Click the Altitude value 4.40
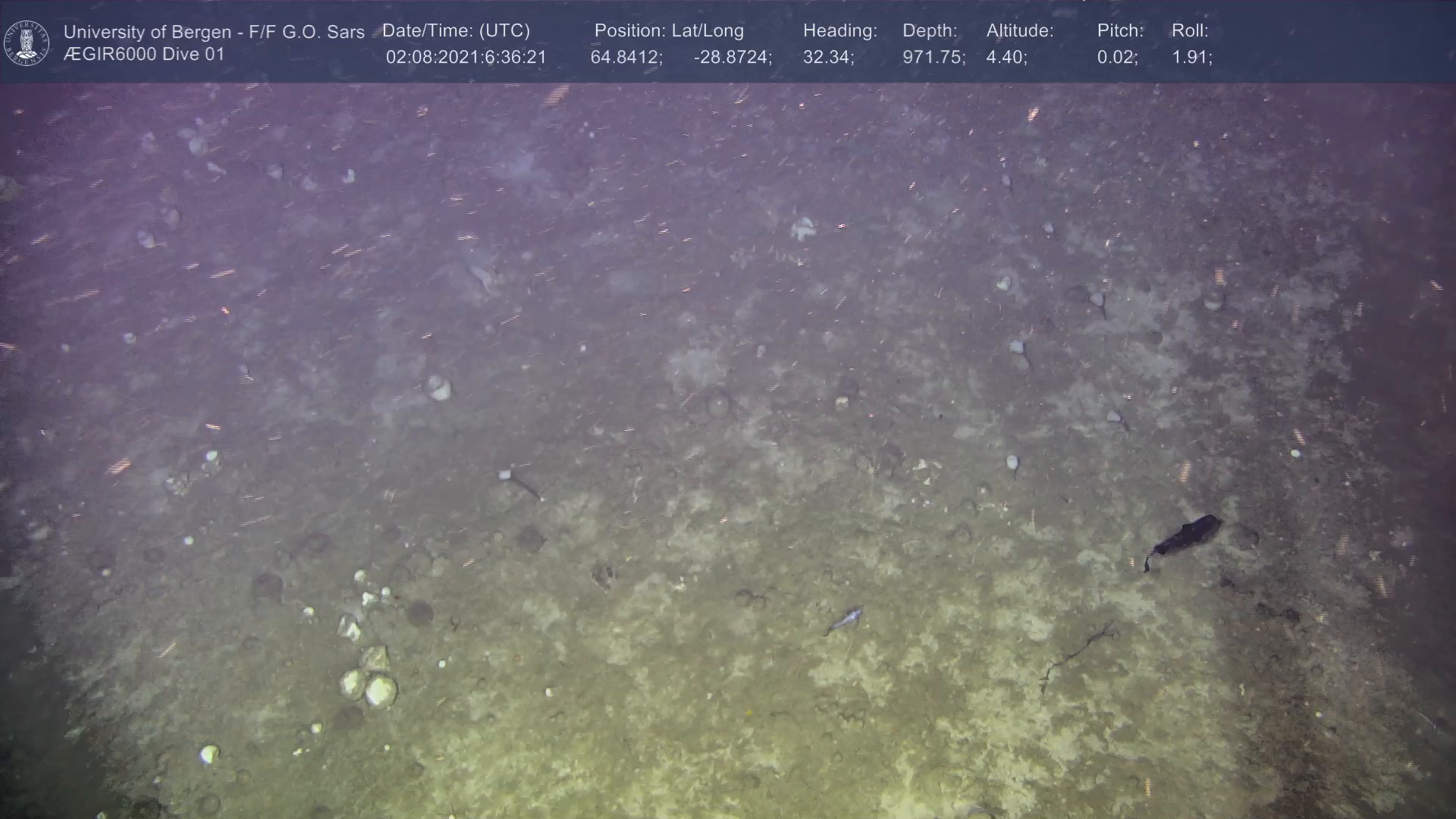 pyautogui.click(x=1006, y=58)
